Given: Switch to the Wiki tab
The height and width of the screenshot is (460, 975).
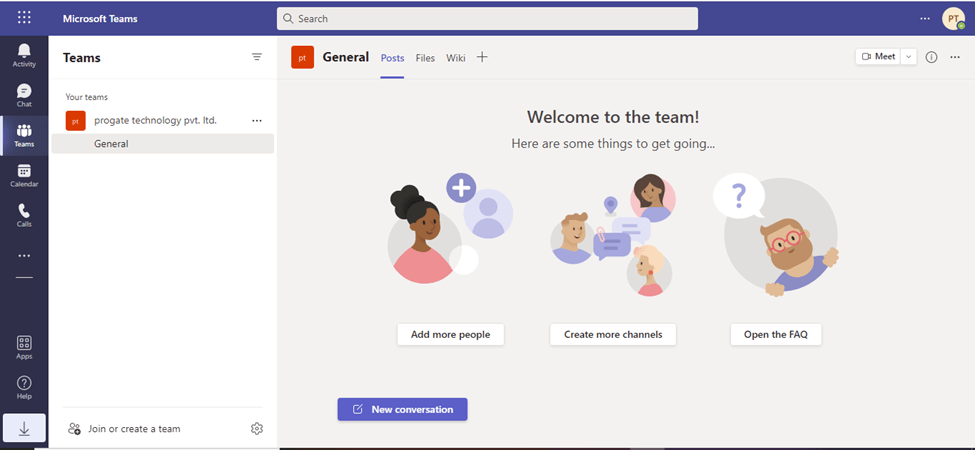Looking at the screenshot, I should (x=455, y=58).
